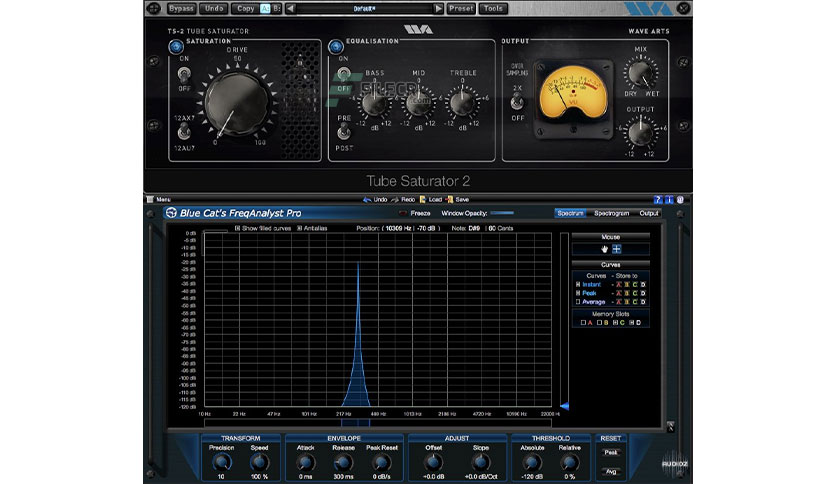Click the Copy button
The width and height of the screenshot is (836, 484).
(x=245, y=9)
